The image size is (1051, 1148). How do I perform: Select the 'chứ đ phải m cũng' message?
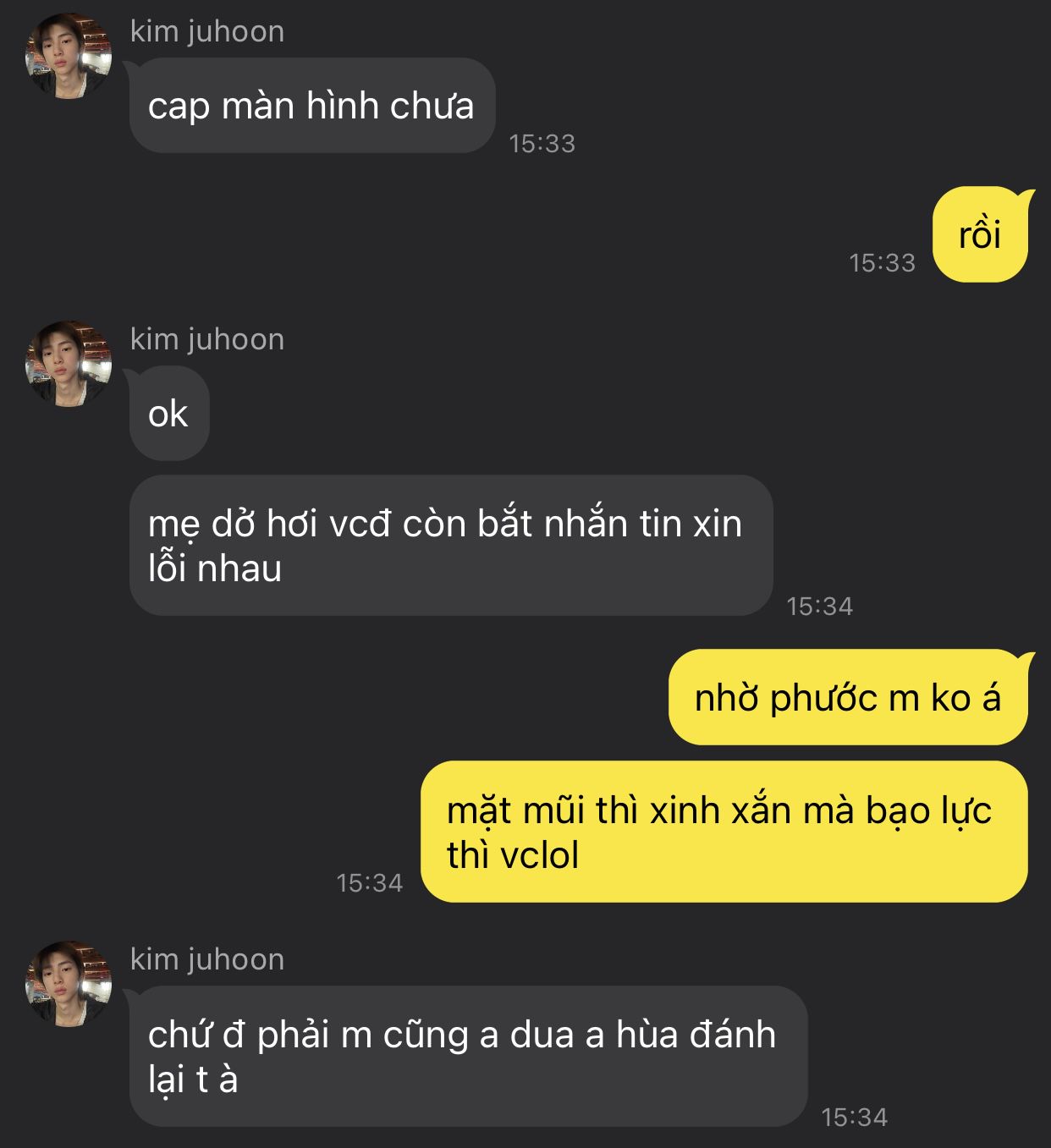click(468, 1056)
